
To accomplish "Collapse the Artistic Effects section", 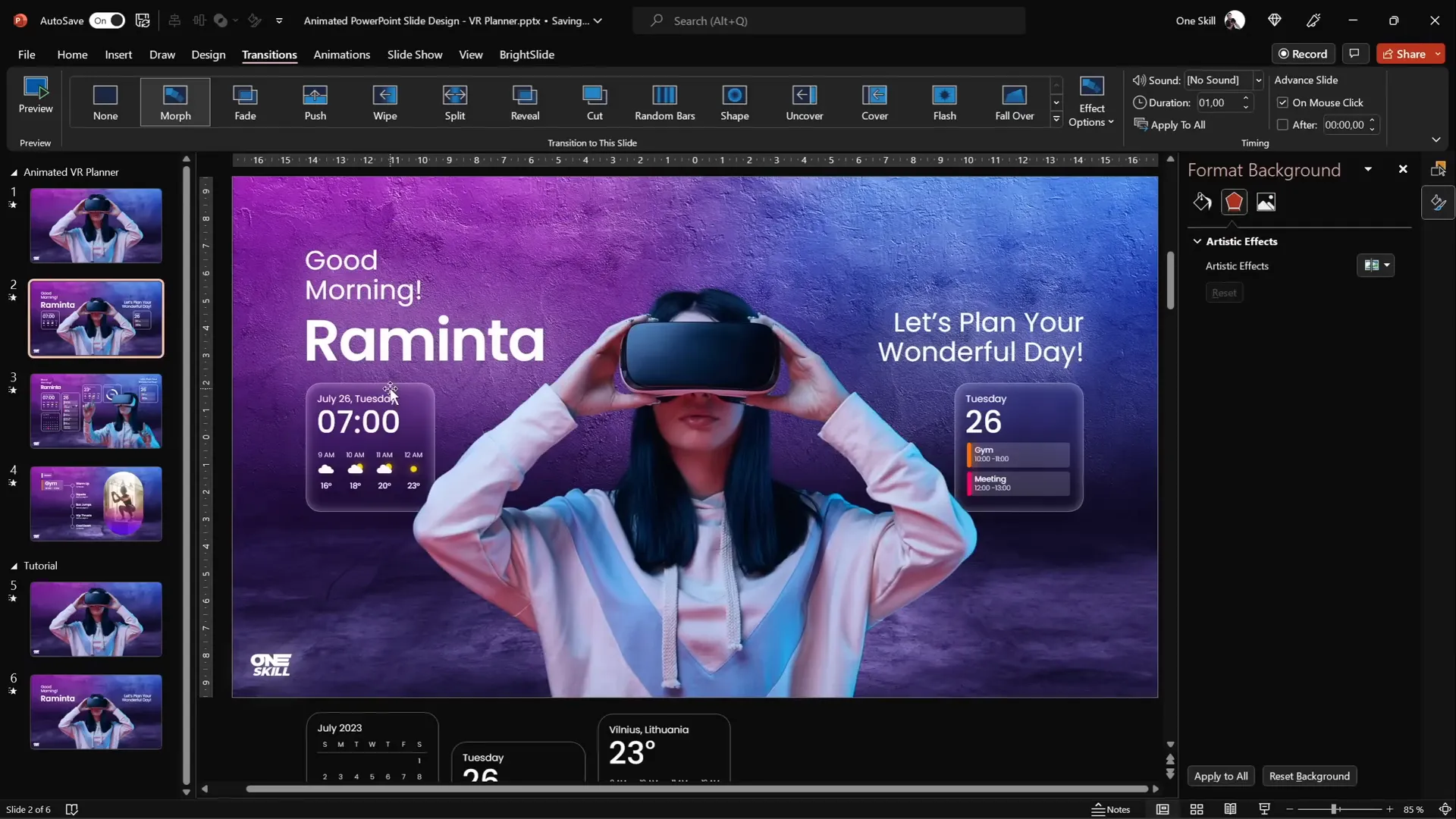I will 1197,241.
